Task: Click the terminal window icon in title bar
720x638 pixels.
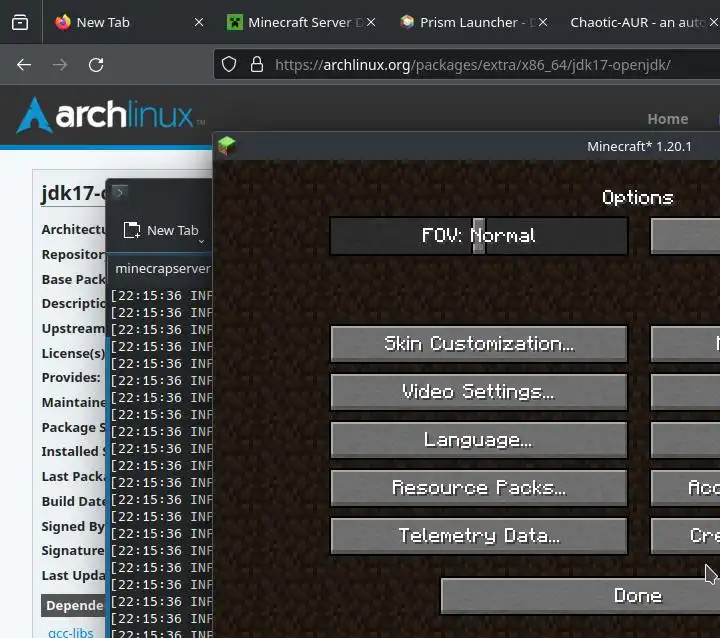Action: pos(119,192)
